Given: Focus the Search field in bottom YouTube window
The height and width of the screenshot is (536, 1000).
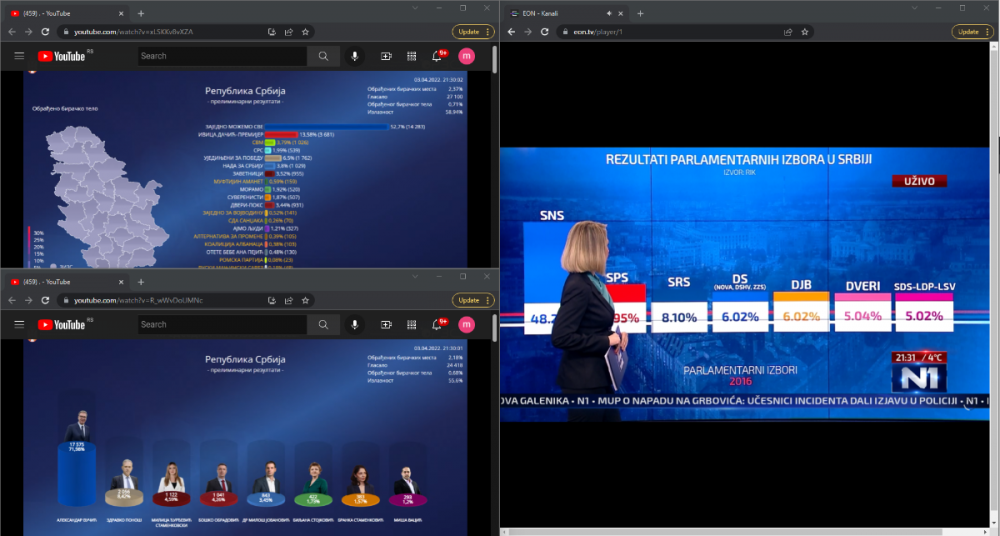Looking at the screenshot, I should pos(220,324).
